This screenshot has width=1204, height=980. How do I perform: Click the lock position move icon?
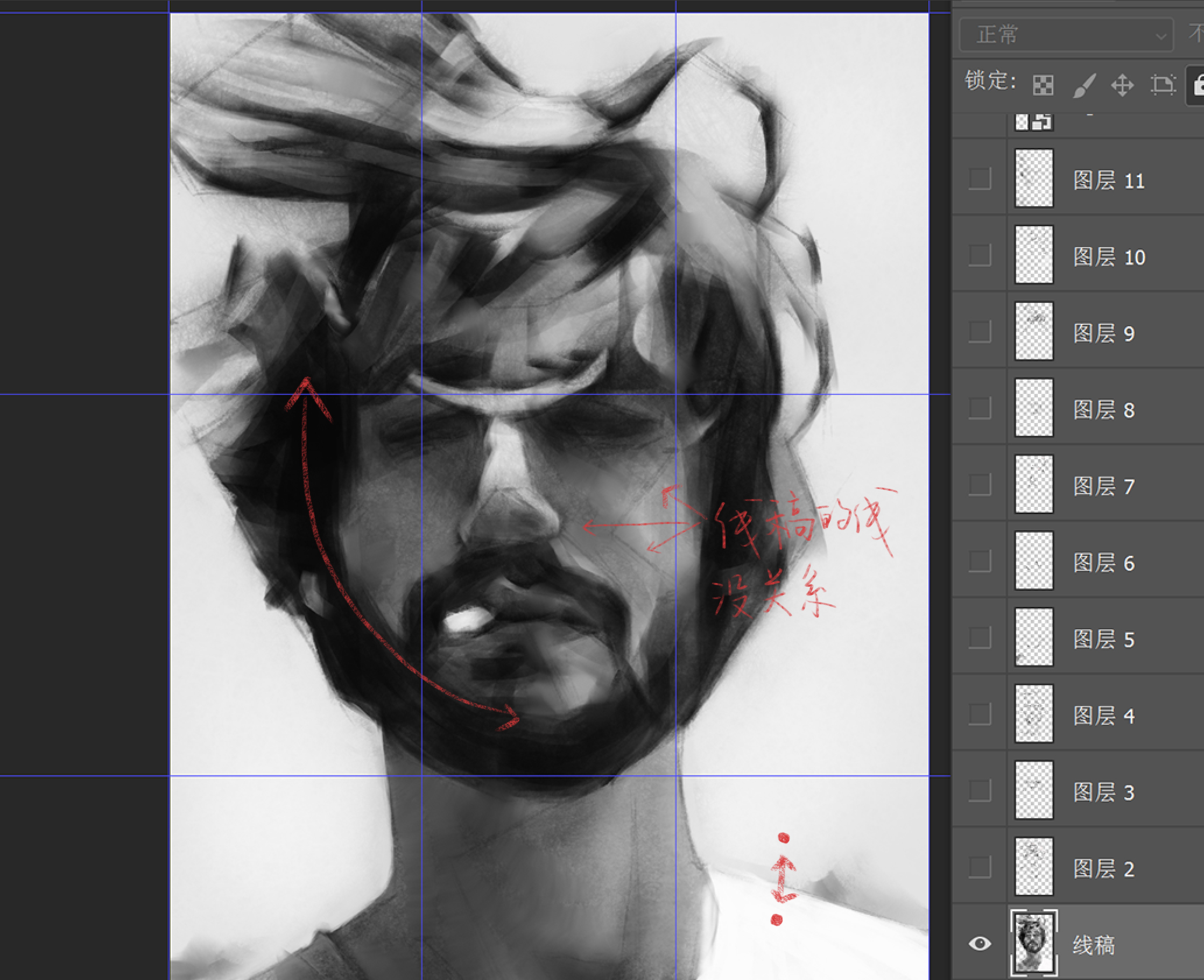(x=1122, y=85)
